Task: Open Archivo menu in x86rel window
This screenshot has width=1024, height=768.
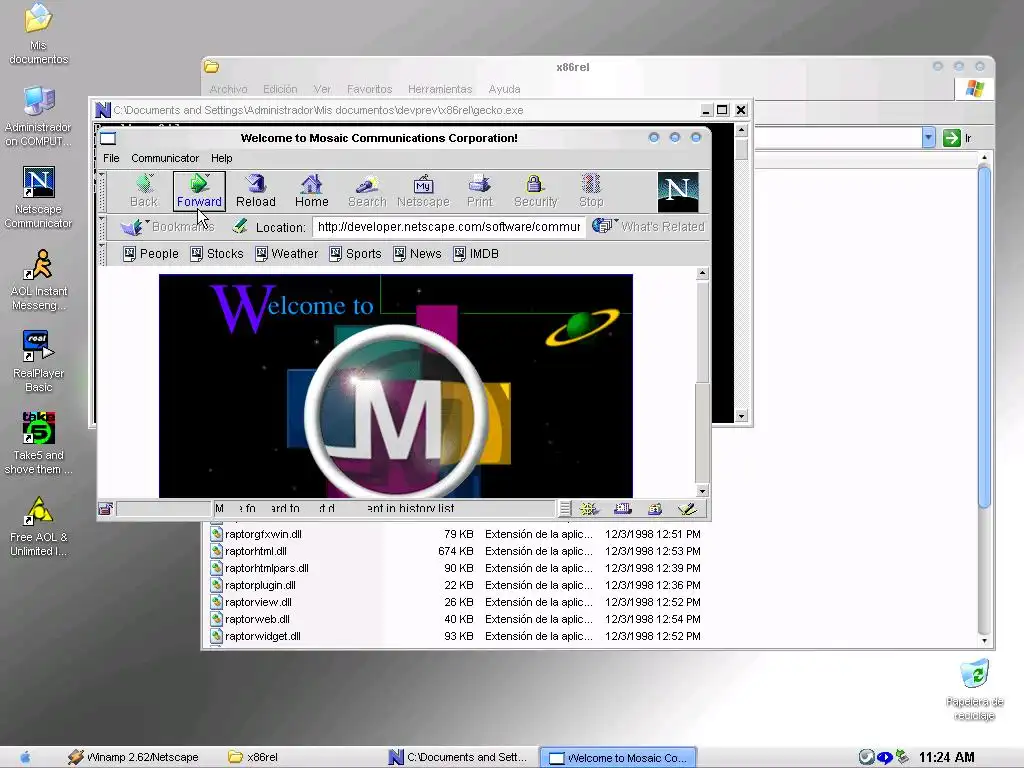Action: [x=229, y=89]
